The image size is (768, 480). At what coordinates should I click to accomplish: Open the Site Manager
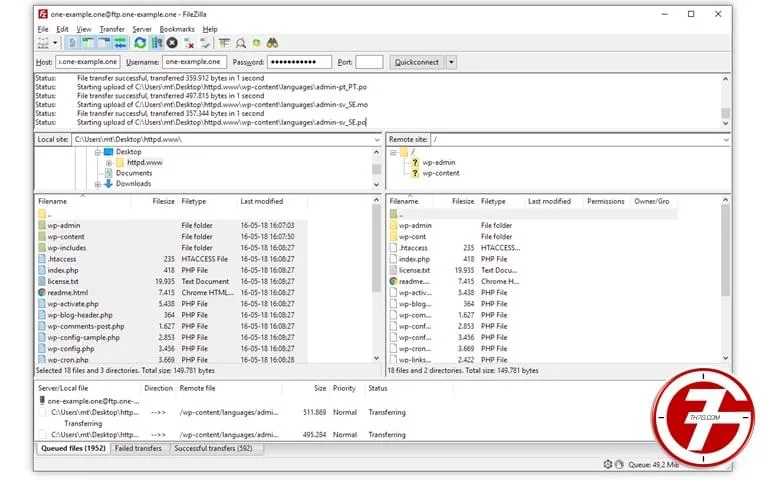click(44, 43)
